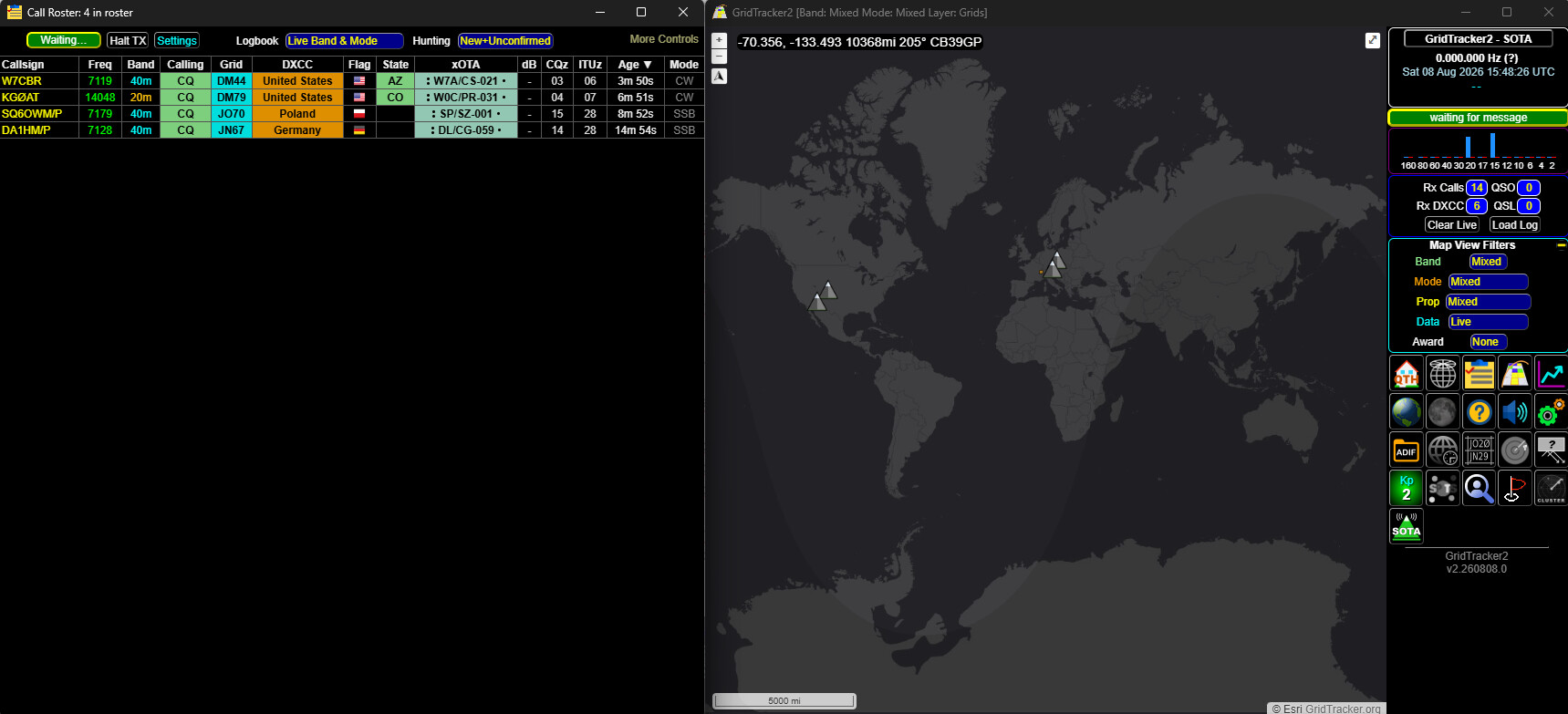Toggle the SOTA mountain icon
The image size is (1568, 714).
(1407, 526)
